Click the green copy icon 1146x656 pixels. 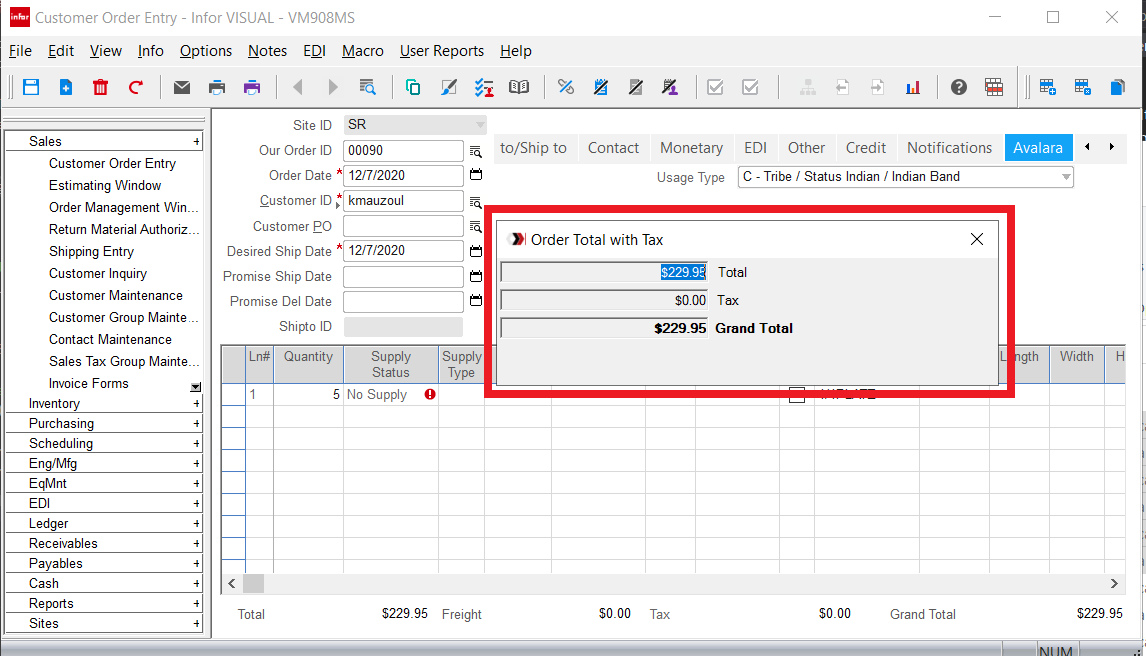[x=413, y=87]
